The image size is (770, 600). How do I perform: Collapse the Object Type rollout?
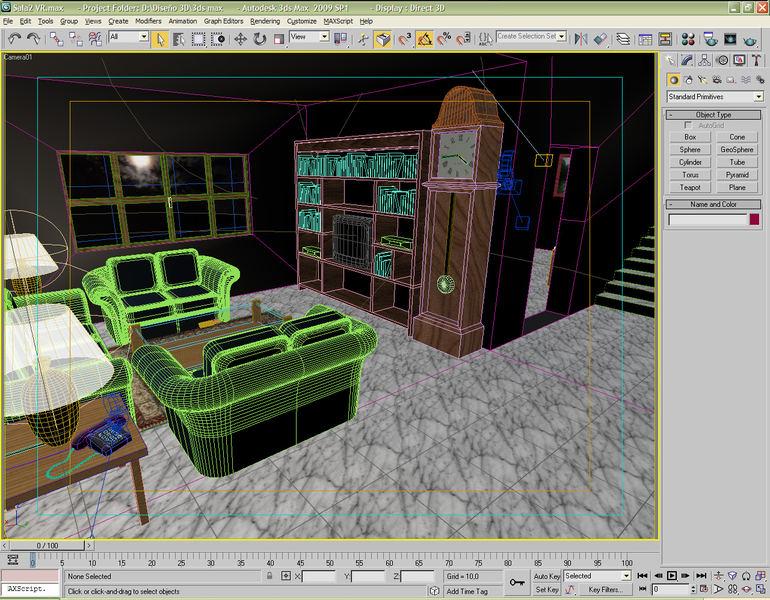tap(713, 115)
